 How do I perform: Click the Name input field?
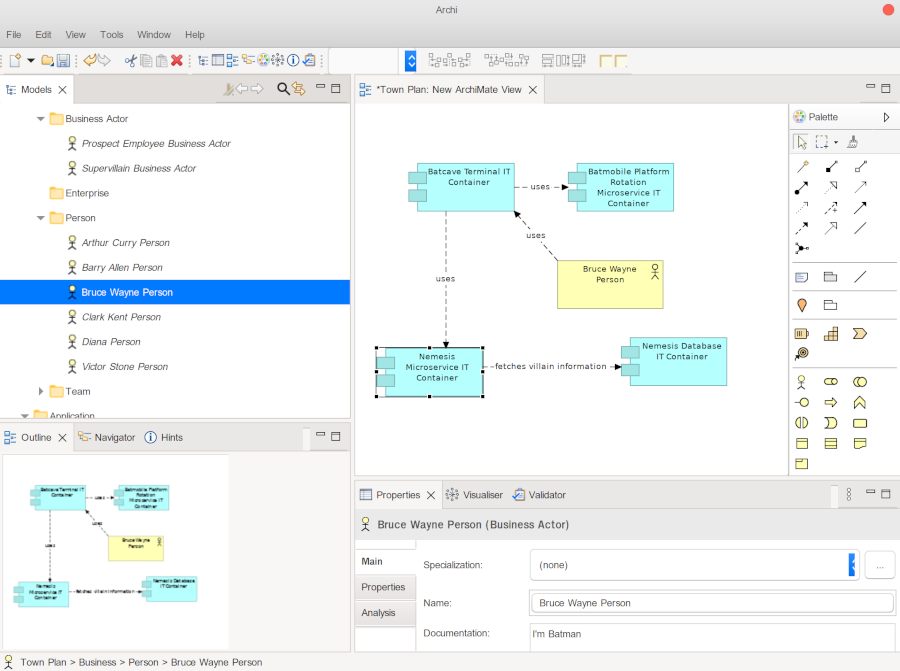[712, 603]
